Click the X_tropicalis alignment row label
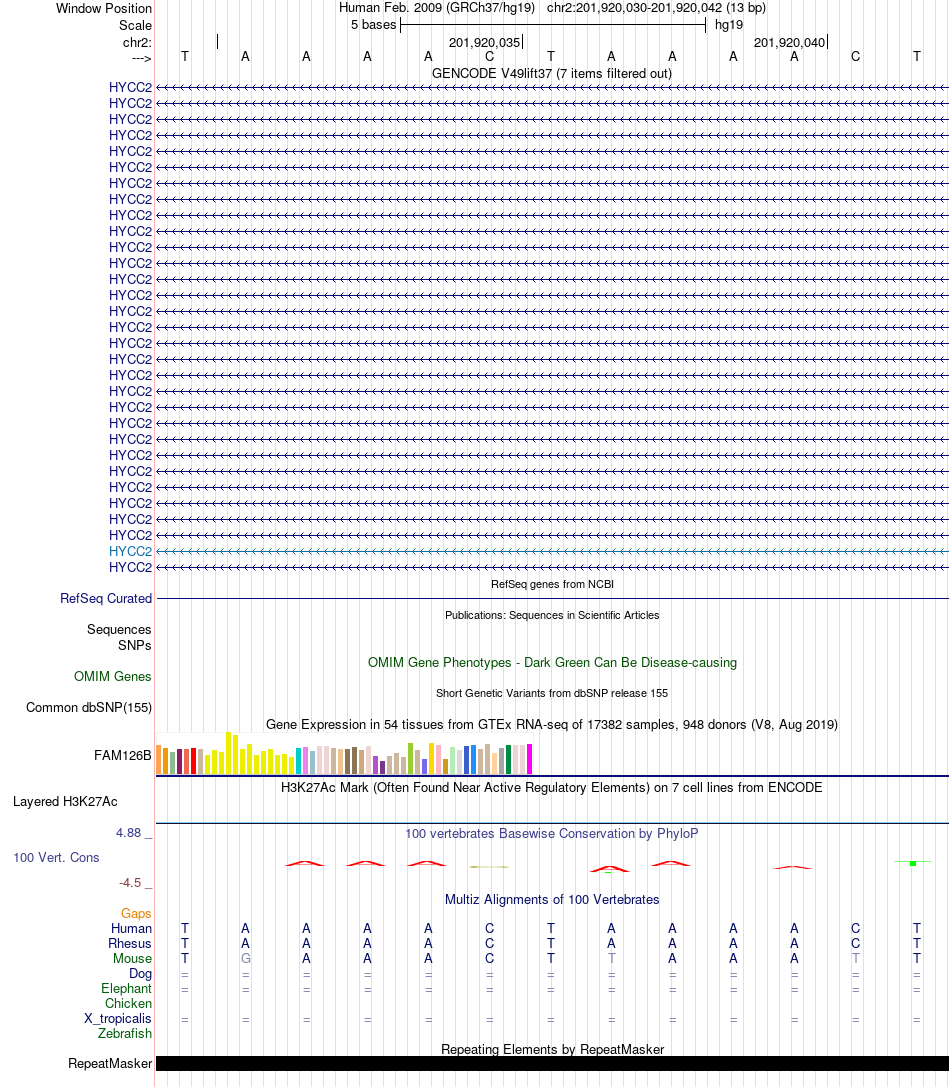The width and height of the screenshot is (950, 1087). click(118, 1018)
